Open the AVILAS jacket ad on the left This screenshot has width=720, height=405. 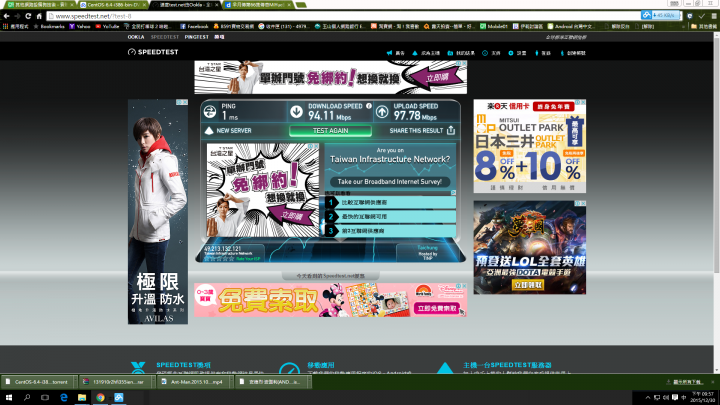tap(158, 212)
